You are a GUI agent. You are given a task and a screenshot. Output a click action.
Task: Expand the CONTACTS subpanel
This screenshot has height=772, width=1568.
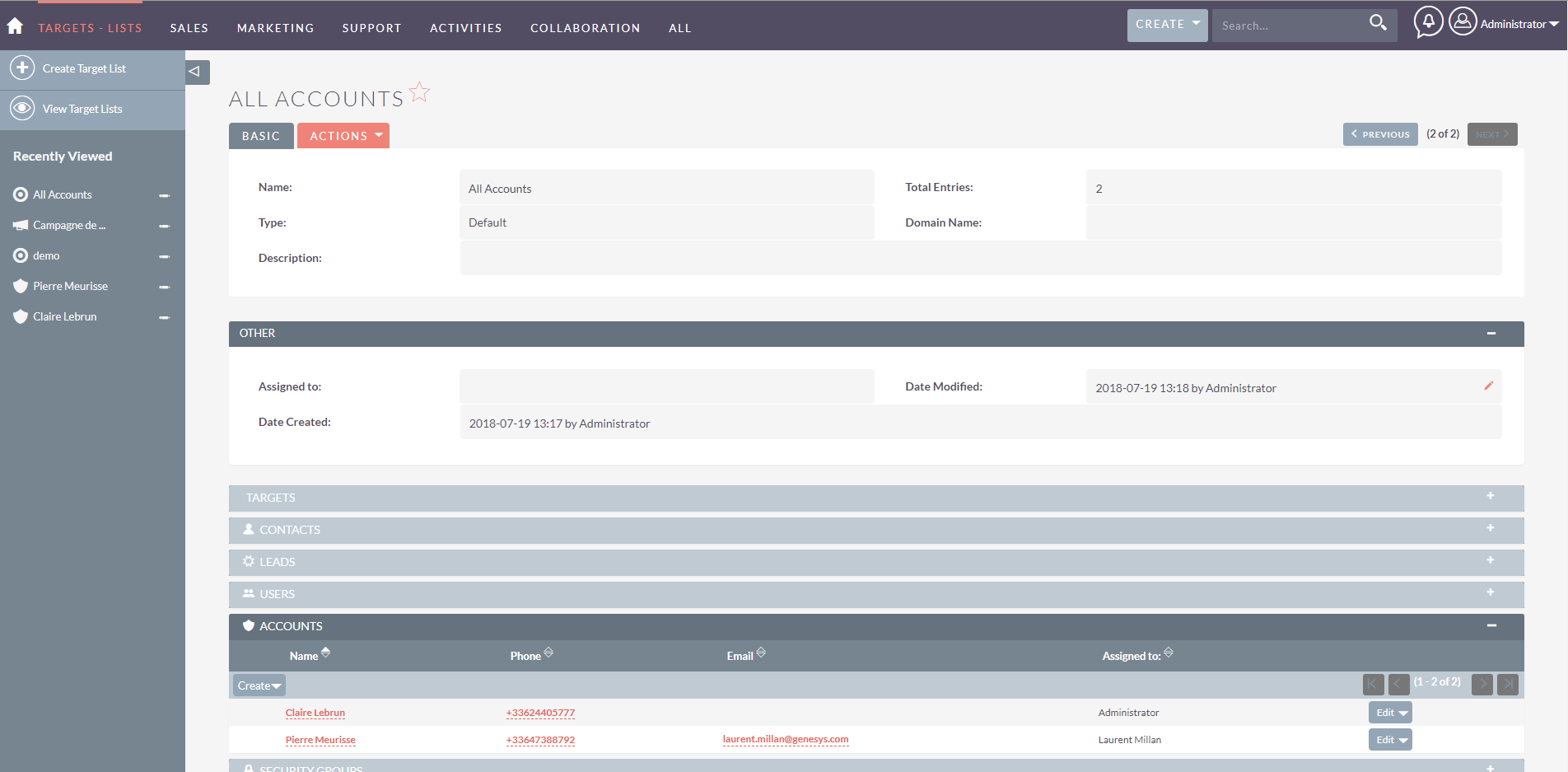(1490, 528)
